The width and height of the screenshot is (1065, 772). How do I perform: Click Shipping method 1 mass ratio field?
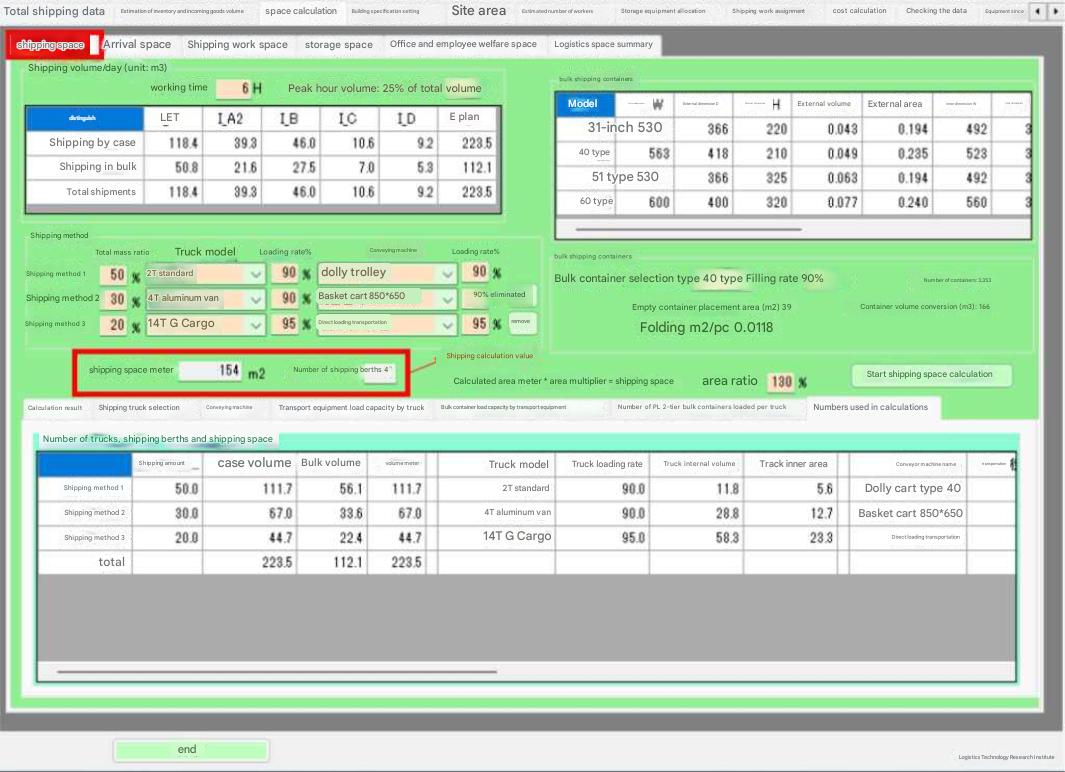pos(117,275)
